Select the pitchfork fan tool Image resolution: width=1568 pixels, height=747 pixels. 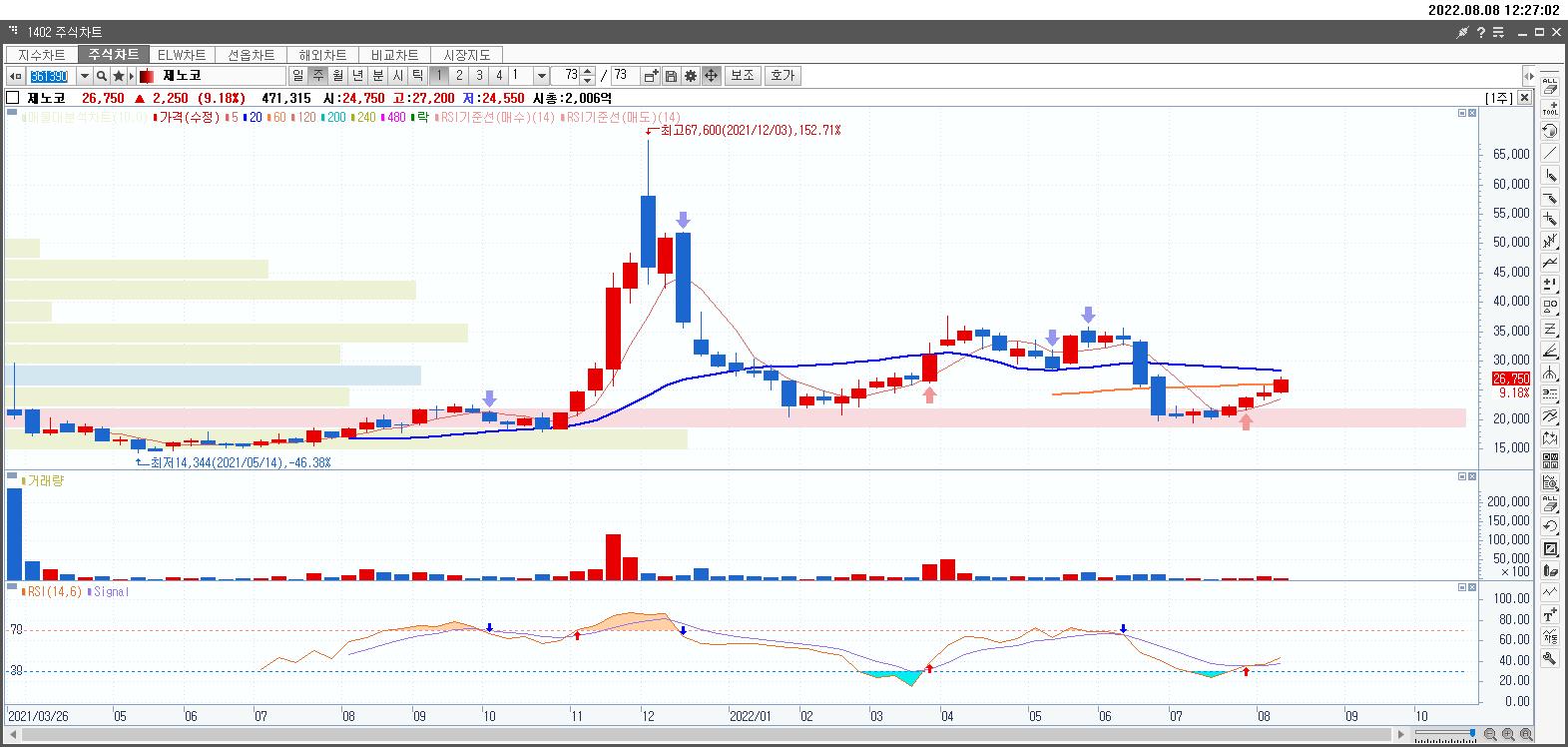pos(1550,372)
